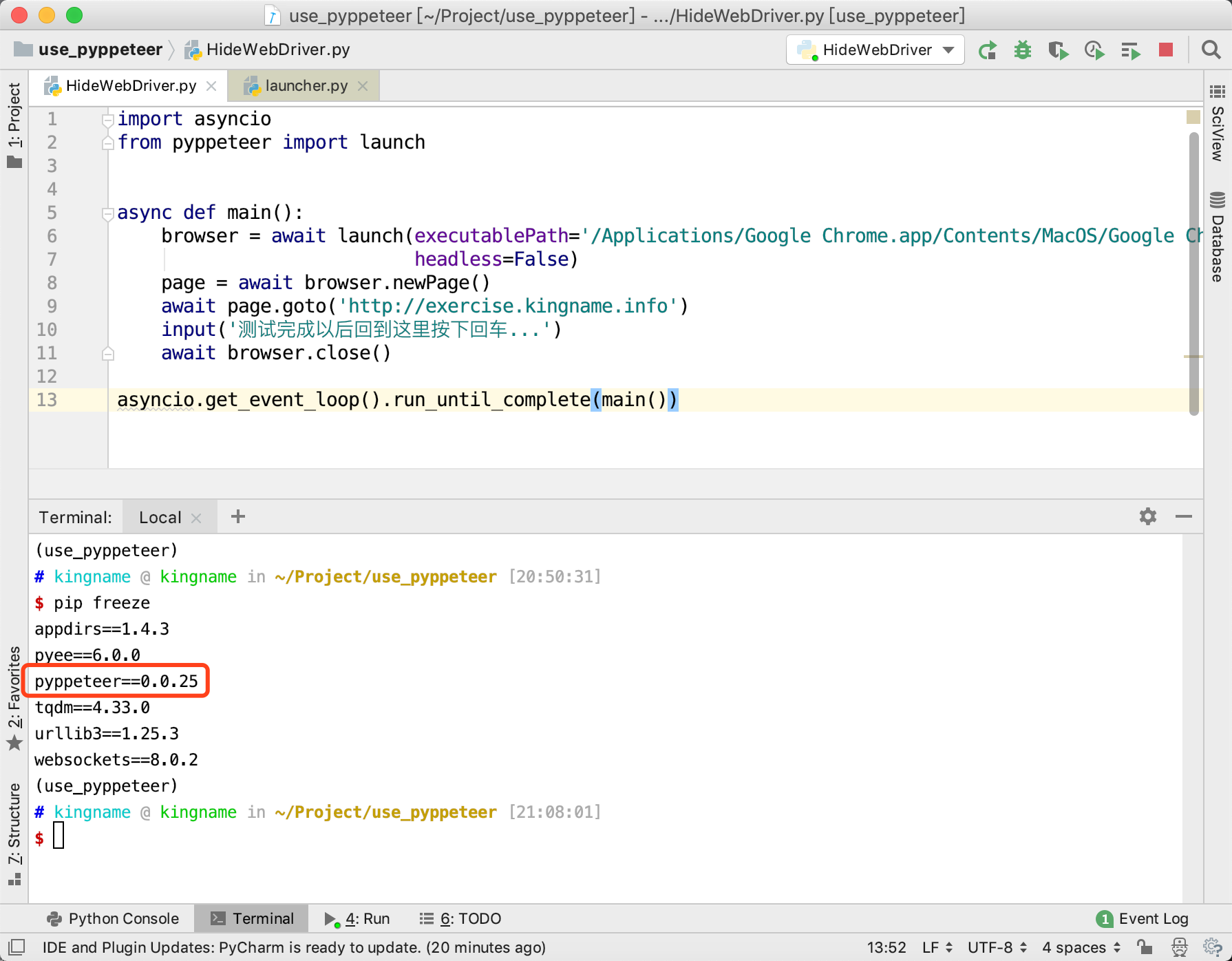Click the pip freeze command line
This screenshot has width=1232, height=961.
(x=92, y=603)
